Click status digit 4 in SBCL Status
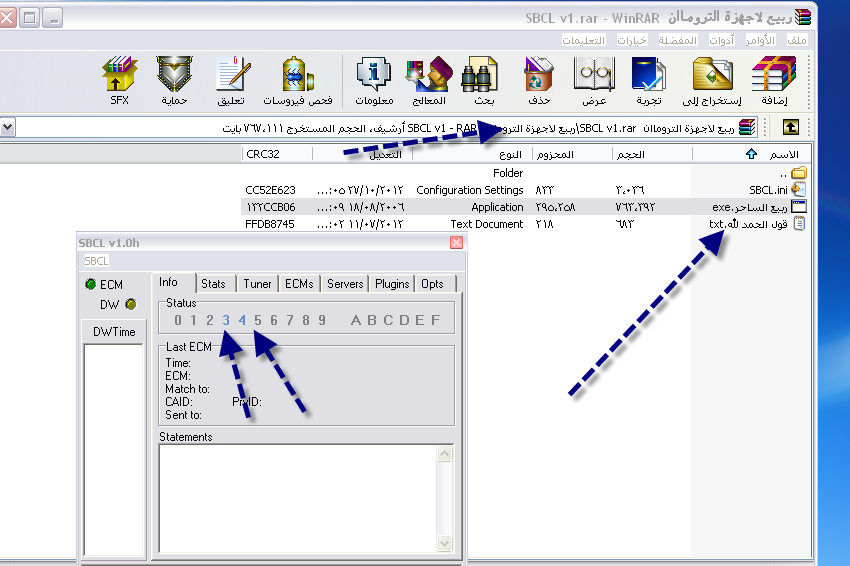 [242, 320]
